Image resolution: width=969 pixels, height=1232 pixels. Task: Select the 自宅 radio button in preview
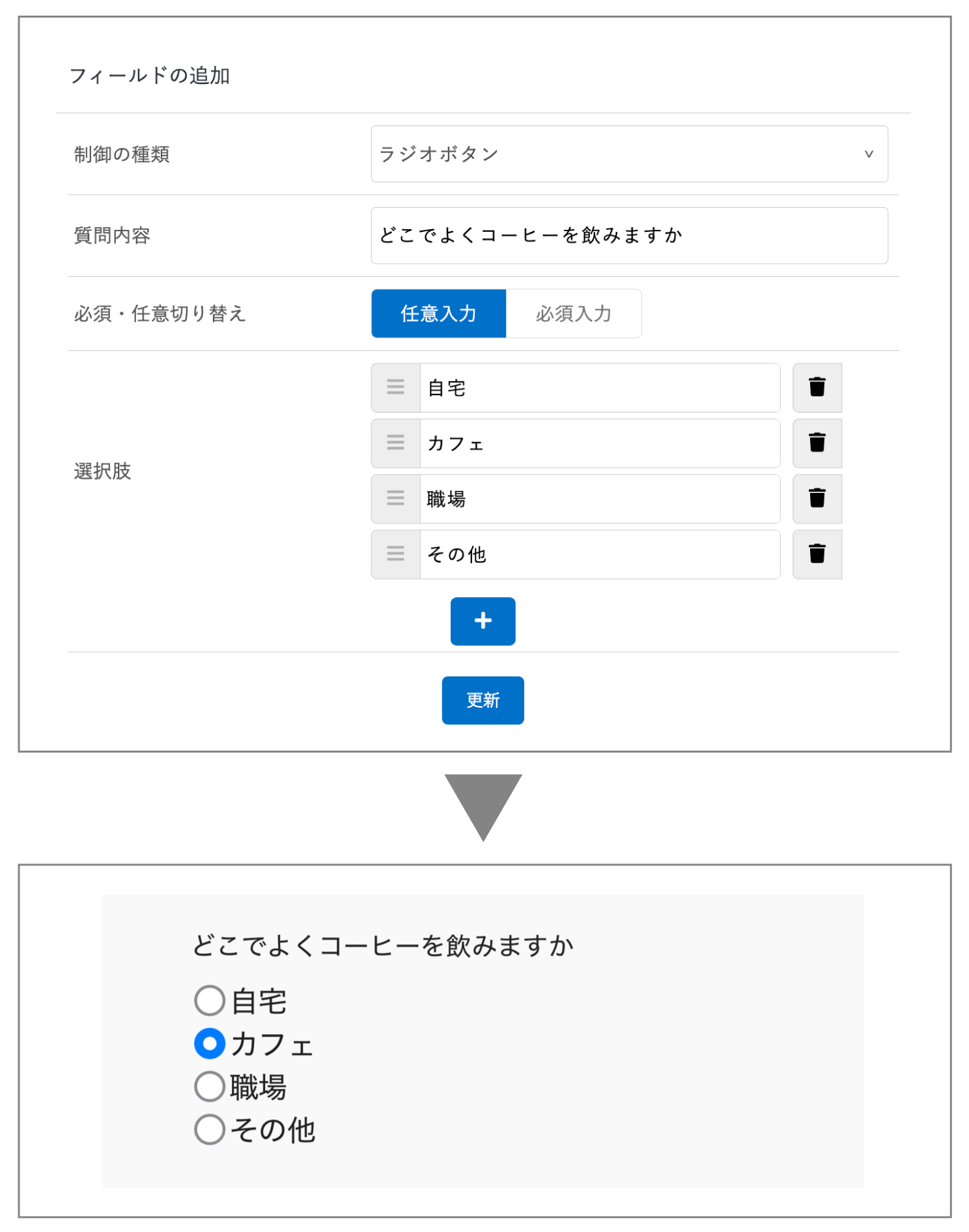tap(210, 1000)
